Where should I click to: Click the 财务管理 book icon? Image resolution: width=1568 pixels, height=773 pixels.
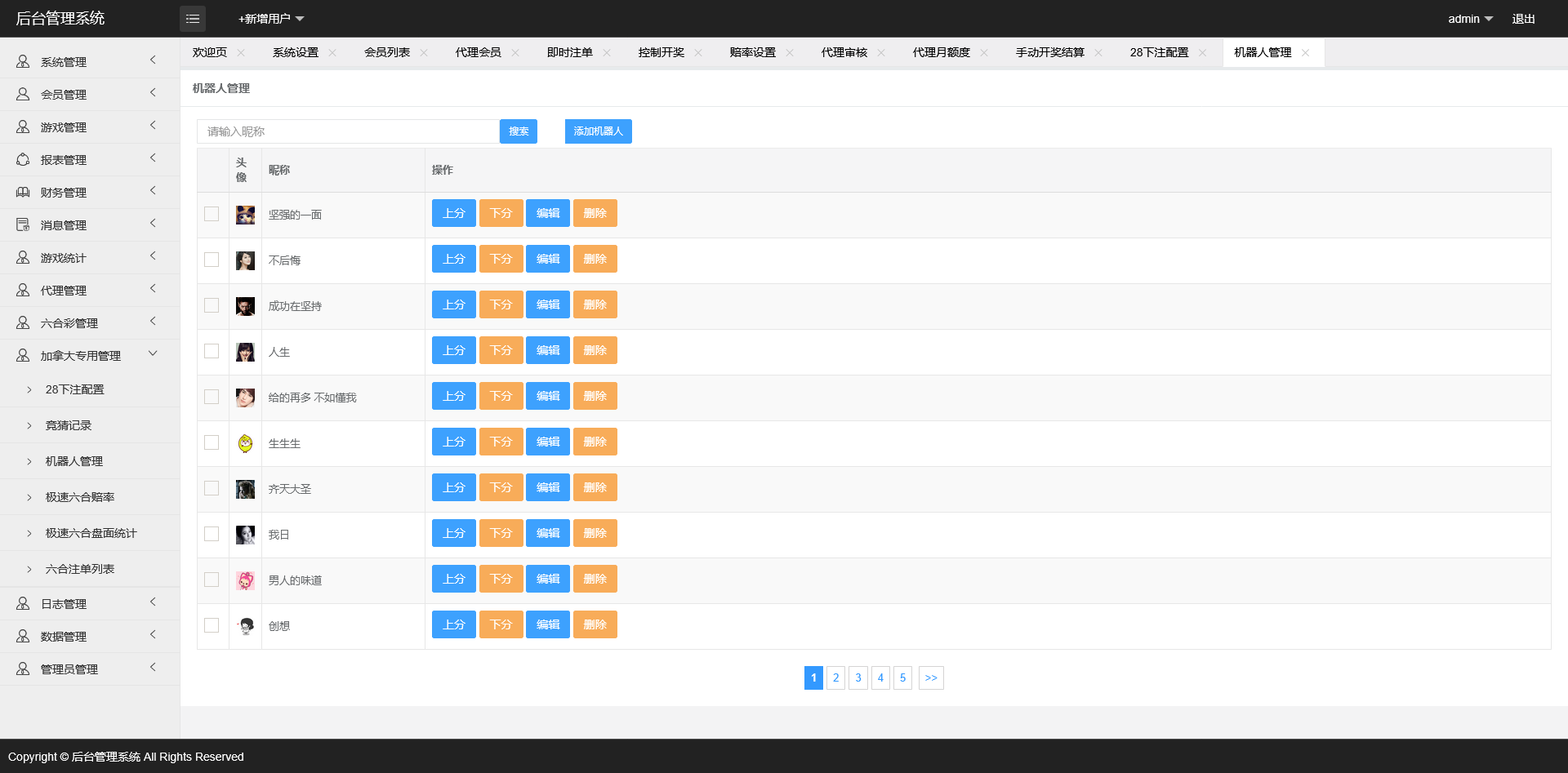click(x=23, y=193)
